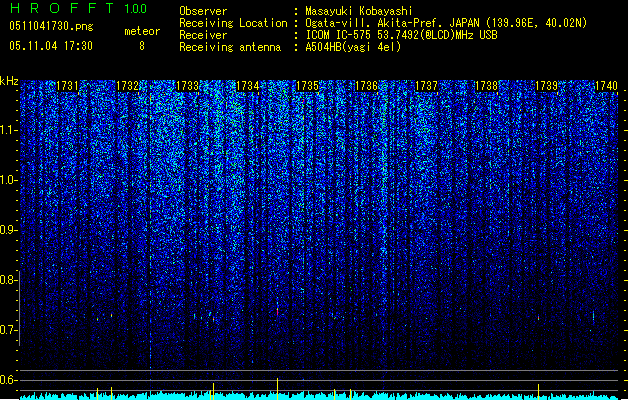Viewport: 629px width, 400px height.
Task: Click the kHz axis unit label
Action: (9, 81)
